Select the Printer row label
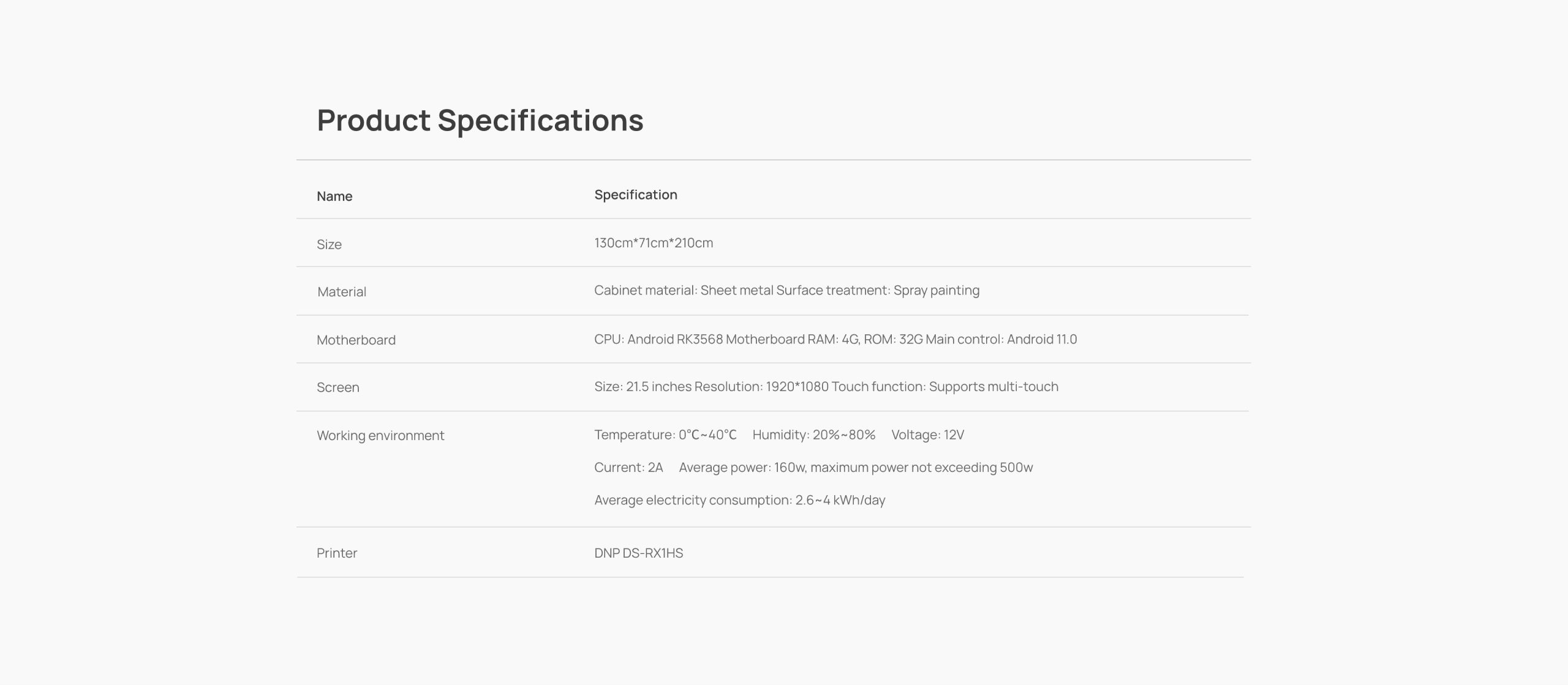The image size is (1568, 685). tap(336, 553)
